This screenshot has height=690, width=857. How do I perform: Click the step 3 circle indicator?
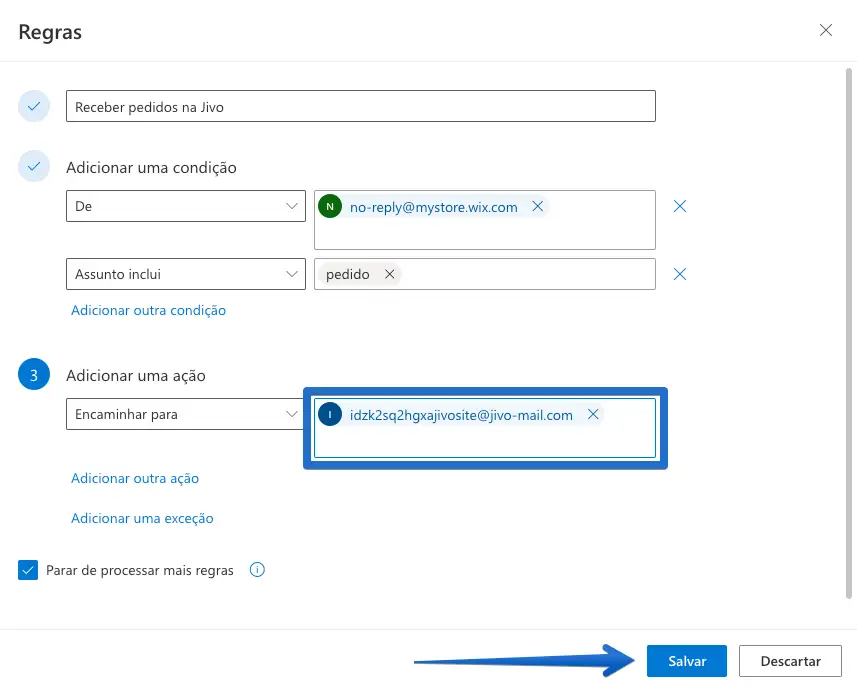point(34,376)
